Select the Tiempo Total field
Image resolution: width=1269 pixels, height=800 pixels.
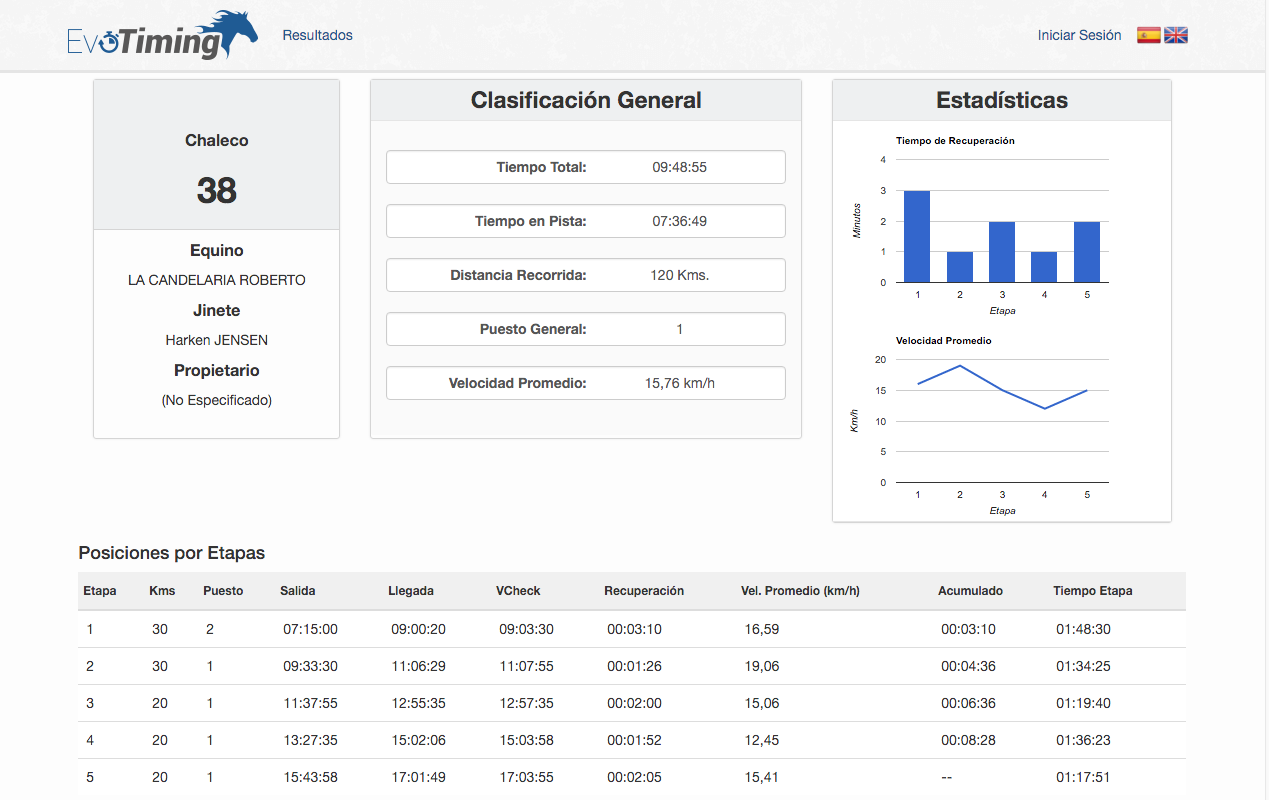(586, 167)
